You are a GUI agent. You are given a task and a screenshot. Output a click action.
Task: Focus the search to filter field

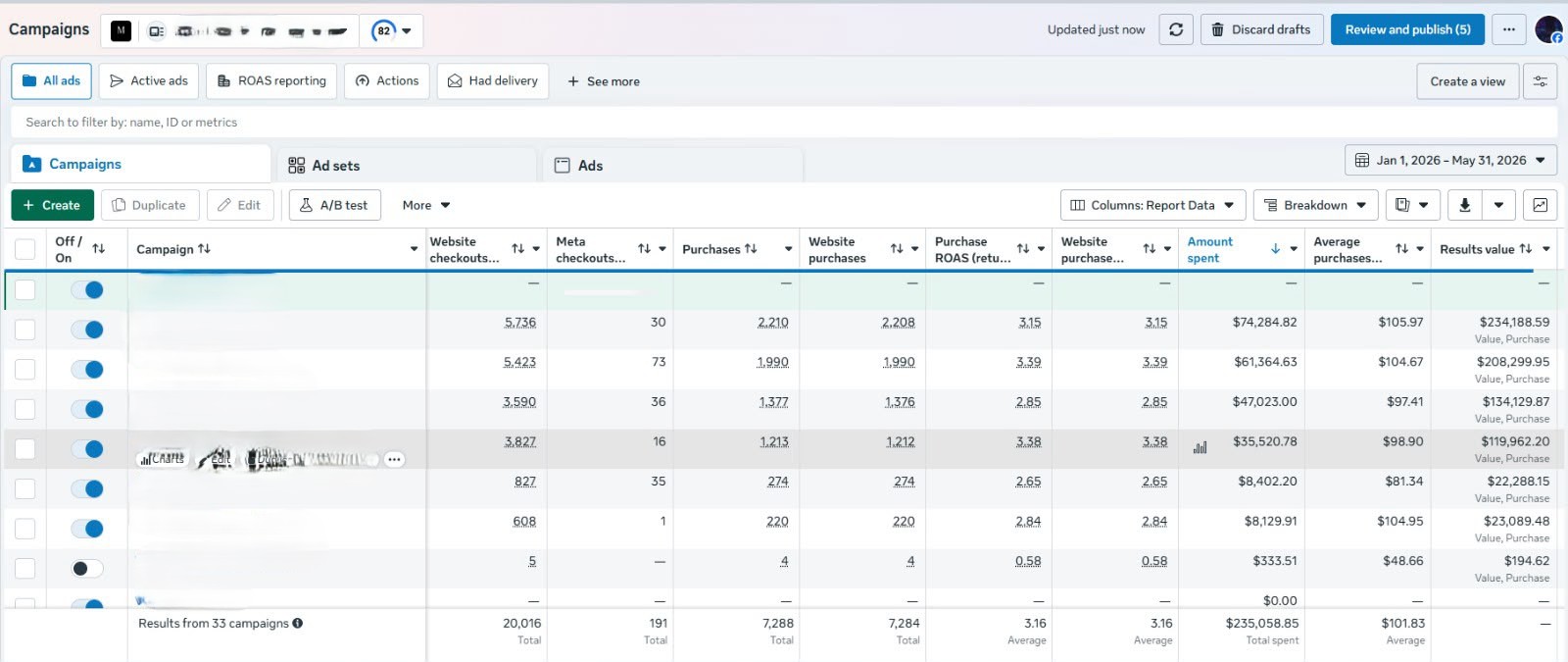point(784,123)
